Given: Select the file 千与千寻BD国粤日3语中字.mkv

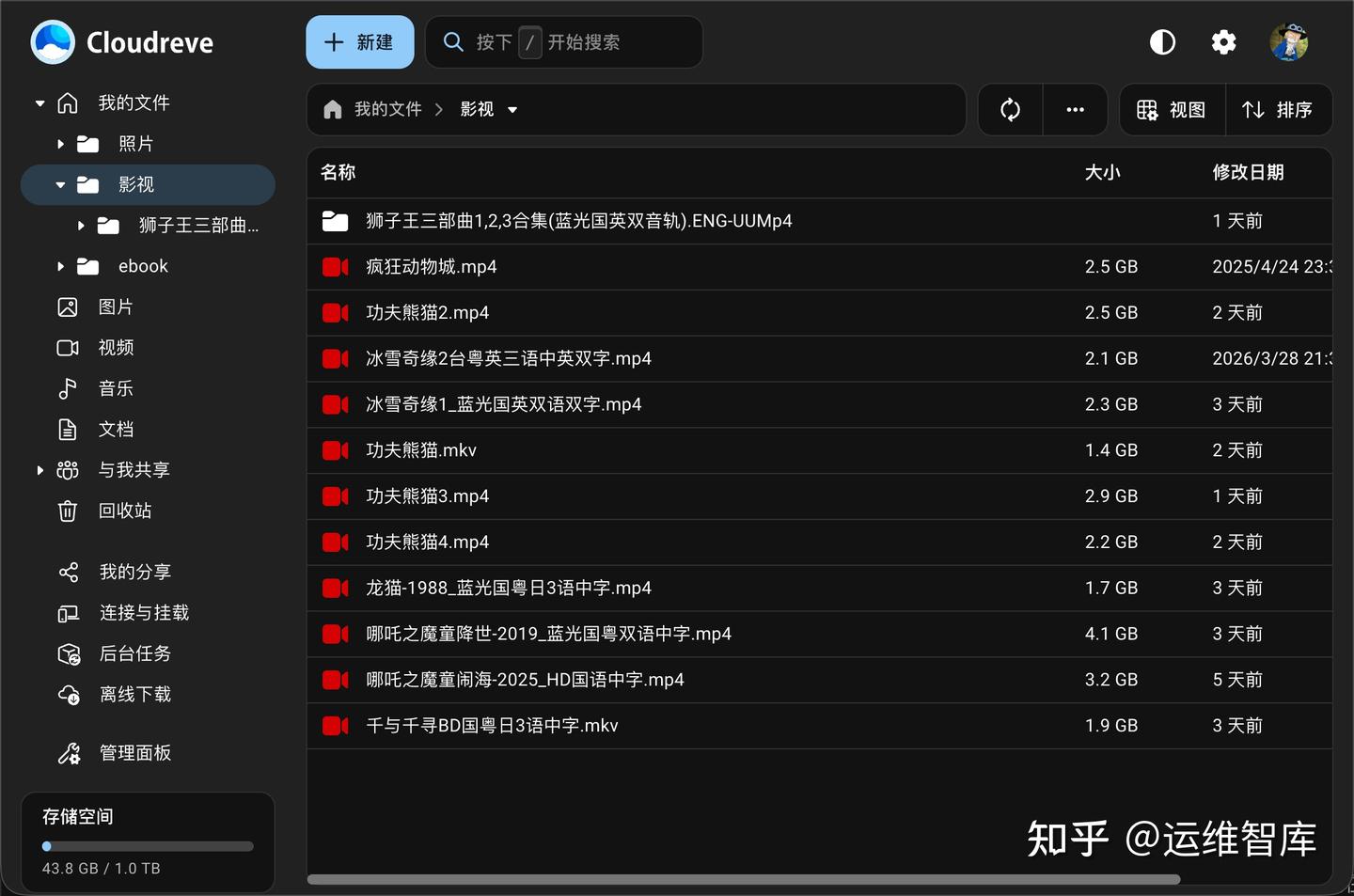Looking at the screenshot, I should click(820, 726).
